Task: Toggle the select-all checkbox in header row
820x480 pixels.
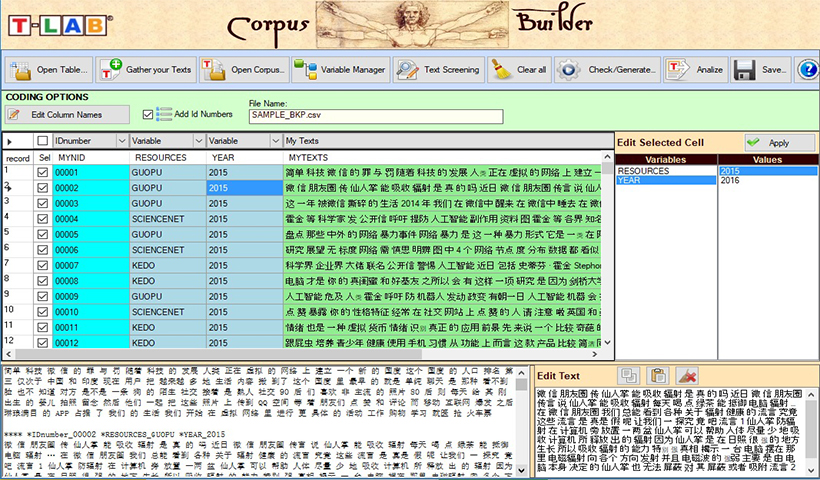Action: (x=43, y=141)
